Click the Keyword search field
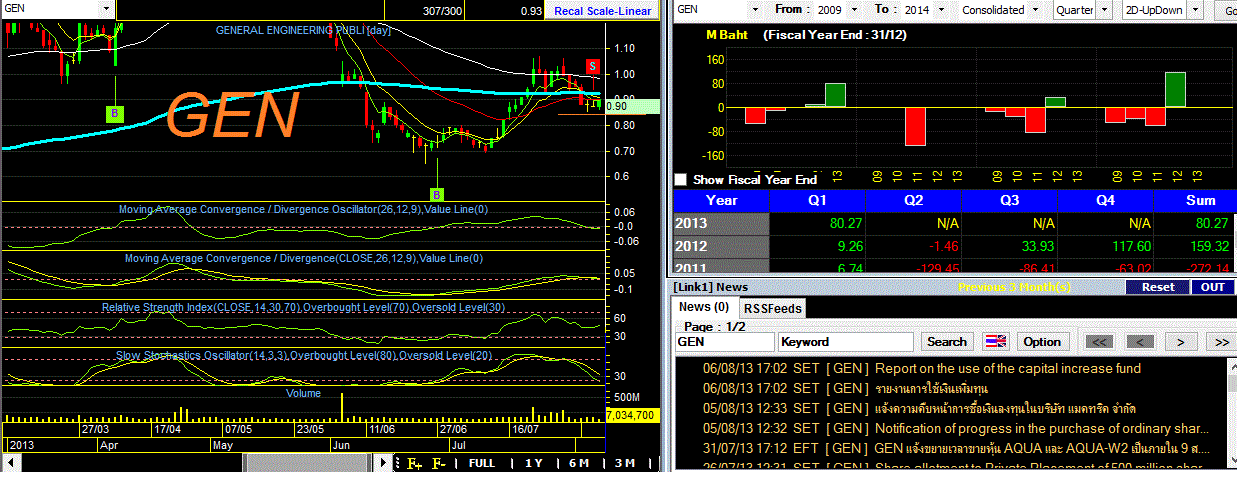Image resolution: width=1237 pixels, height=477 pixels. pyautogui.click(x=846, y=342)
